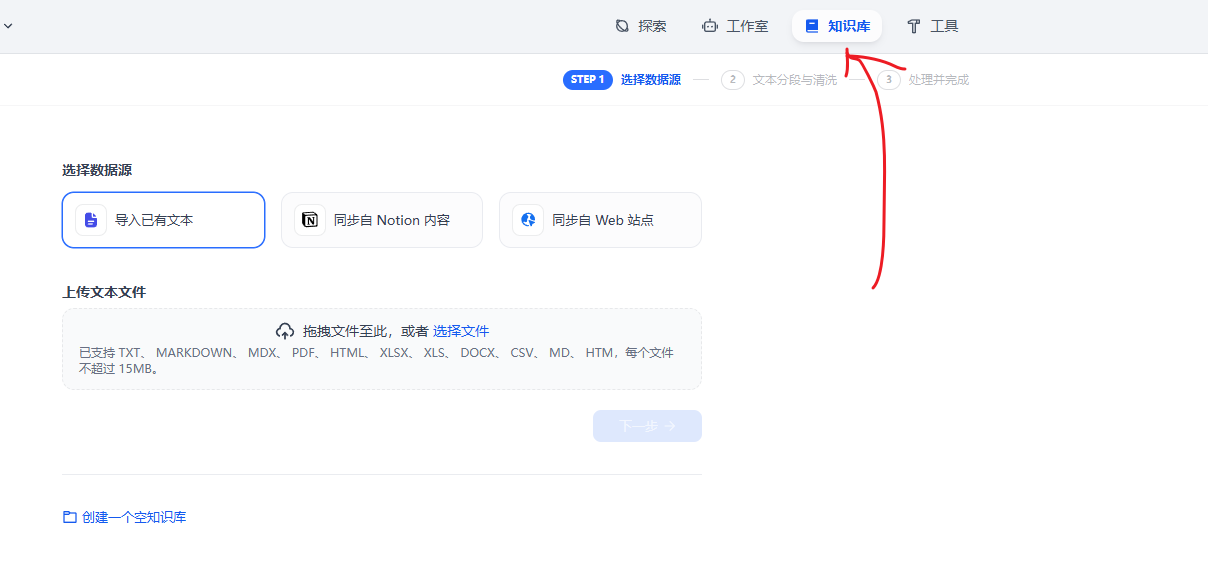Open the 选择文件 file picker link

(x=461, y=331)
